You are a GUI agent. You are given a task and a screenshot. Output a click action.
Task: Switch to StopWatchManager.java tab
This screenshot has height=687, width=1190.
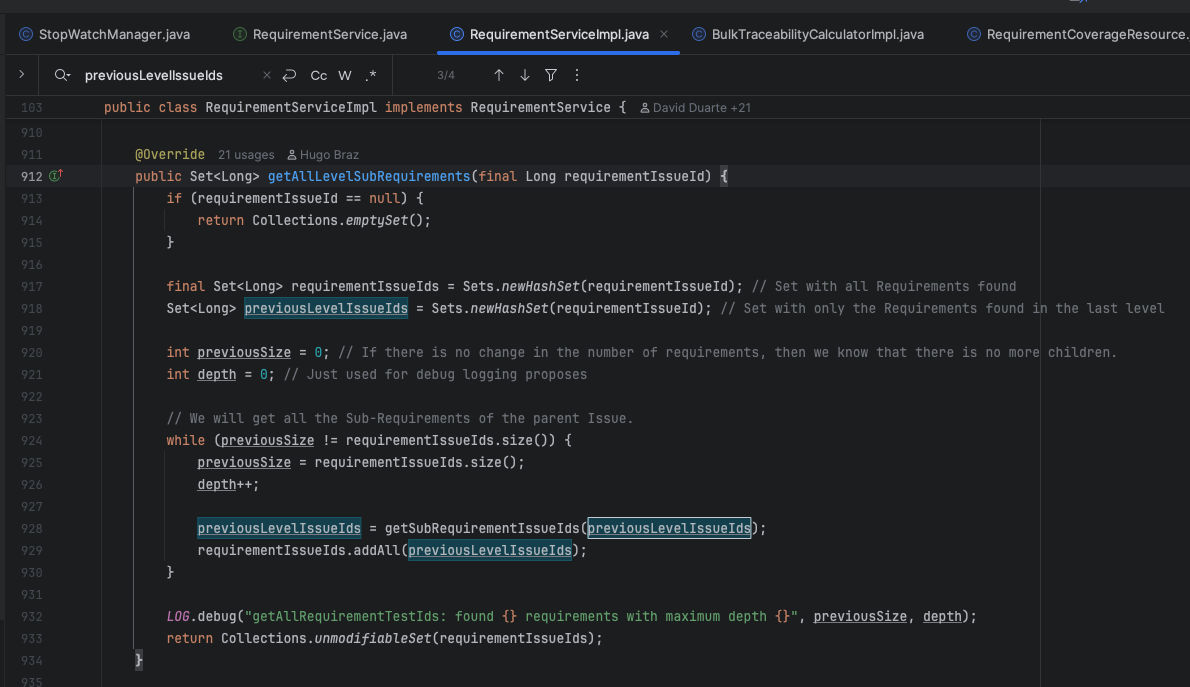click(113, 34)
